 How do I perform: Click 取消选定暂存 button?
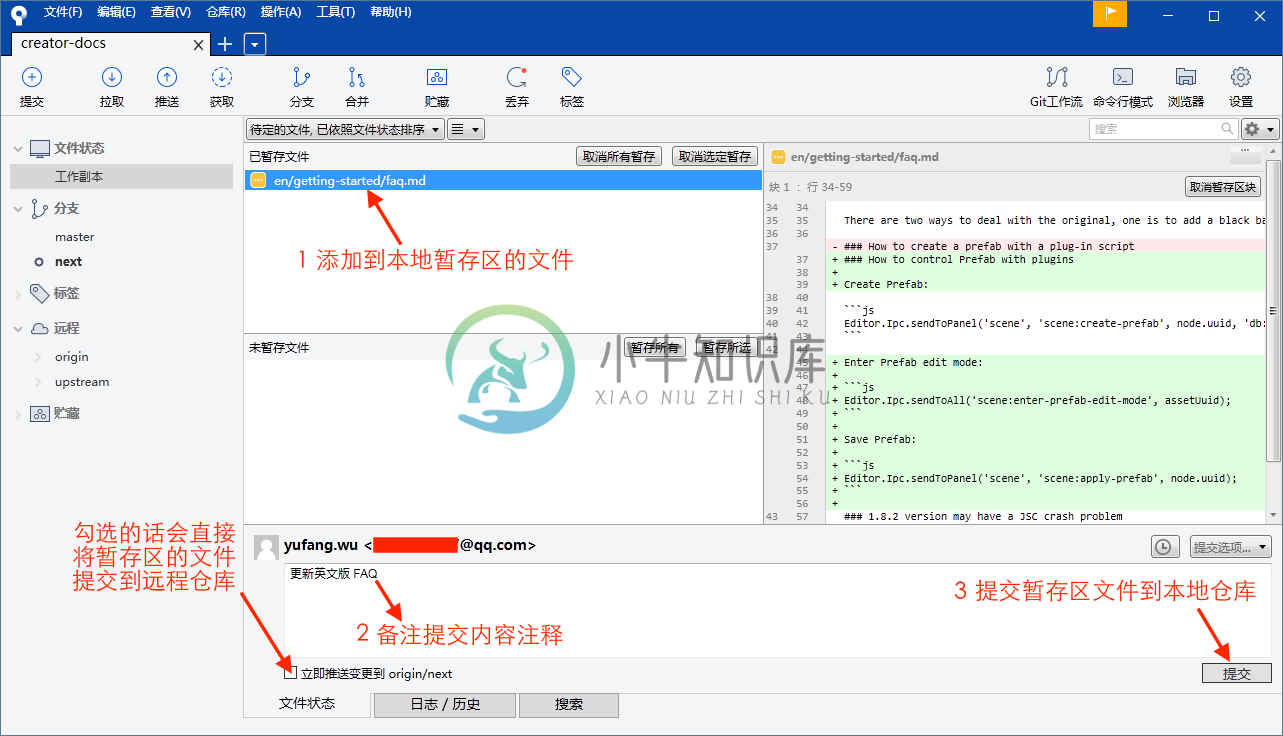pyautogui.click(x=715, y=157)
